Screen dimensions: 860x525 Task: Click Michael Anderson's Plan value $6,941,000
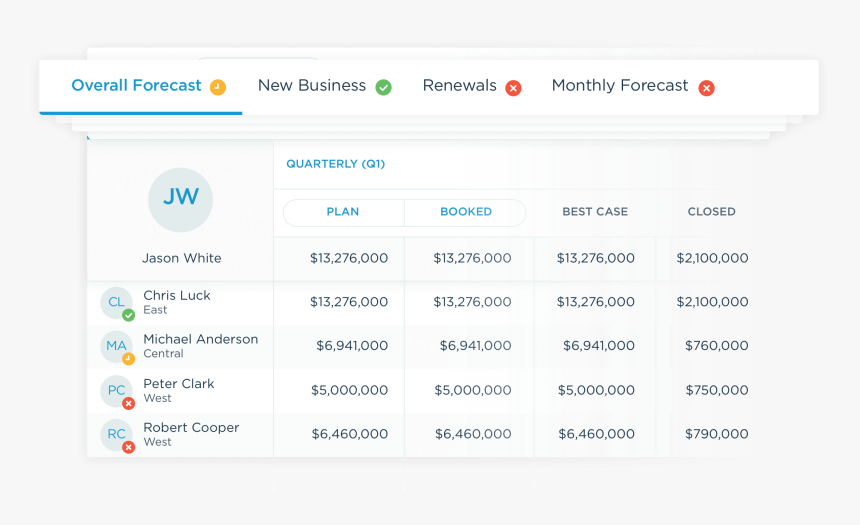pyautogui.click(x=352, y=346)
